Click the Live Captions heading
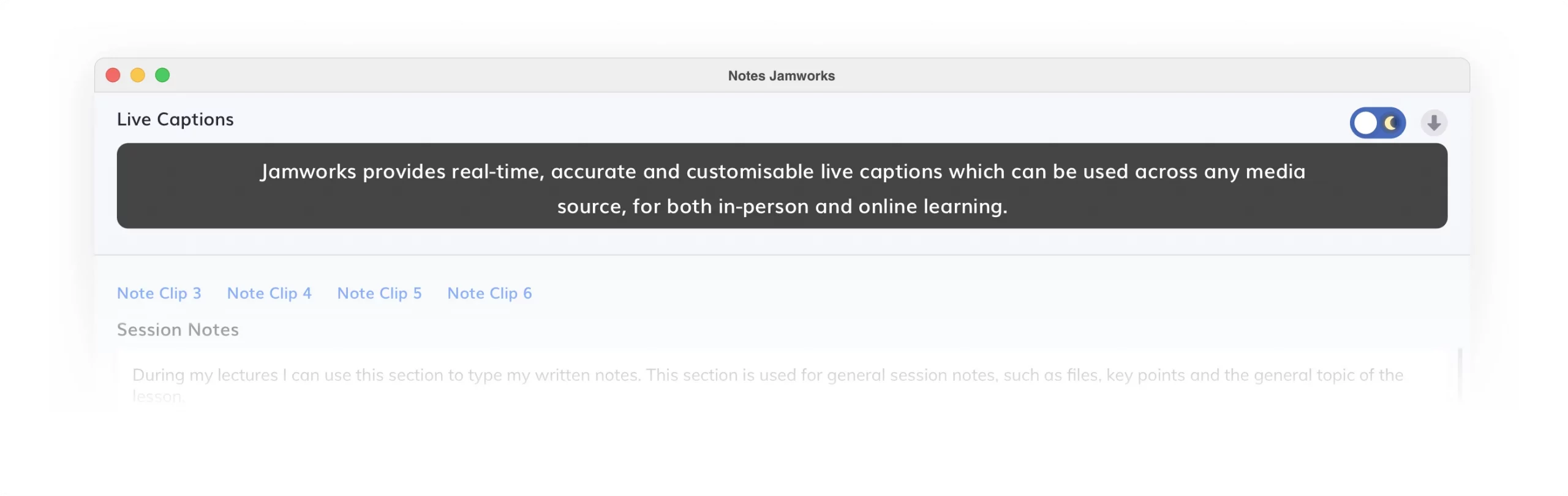The height and width of the screenshot is (496, 1568). coord(175,119)
